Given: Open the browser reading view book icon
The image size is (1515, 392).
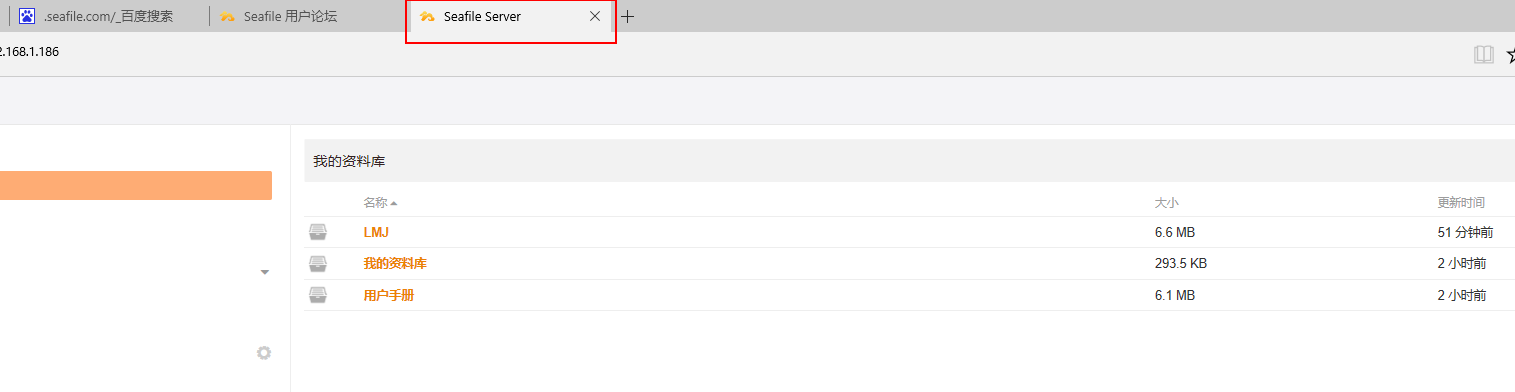Looking at the screenshot, I should coord(1484,54).
